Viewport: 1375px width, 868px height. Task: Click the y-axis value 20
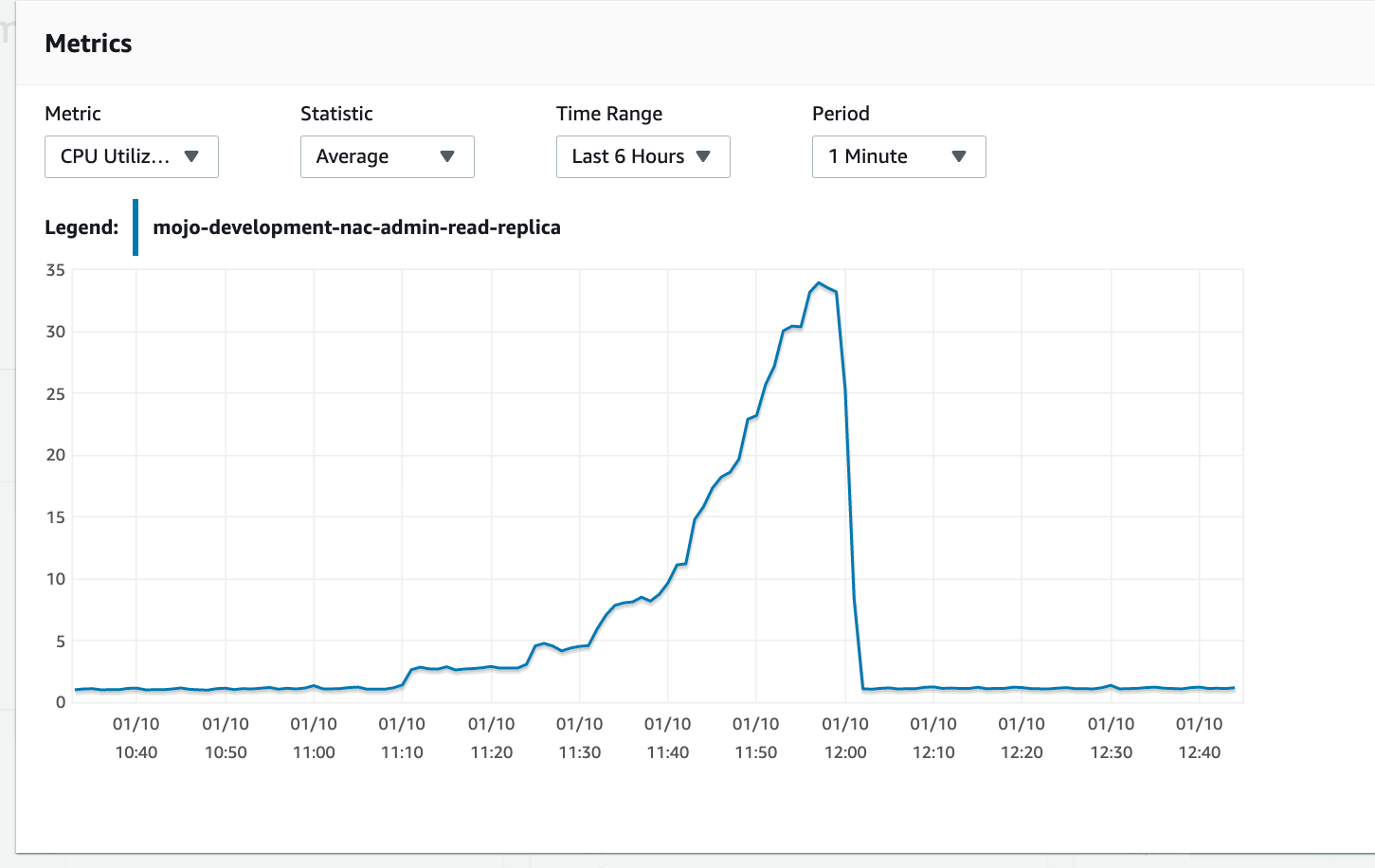tap(56, 455)
